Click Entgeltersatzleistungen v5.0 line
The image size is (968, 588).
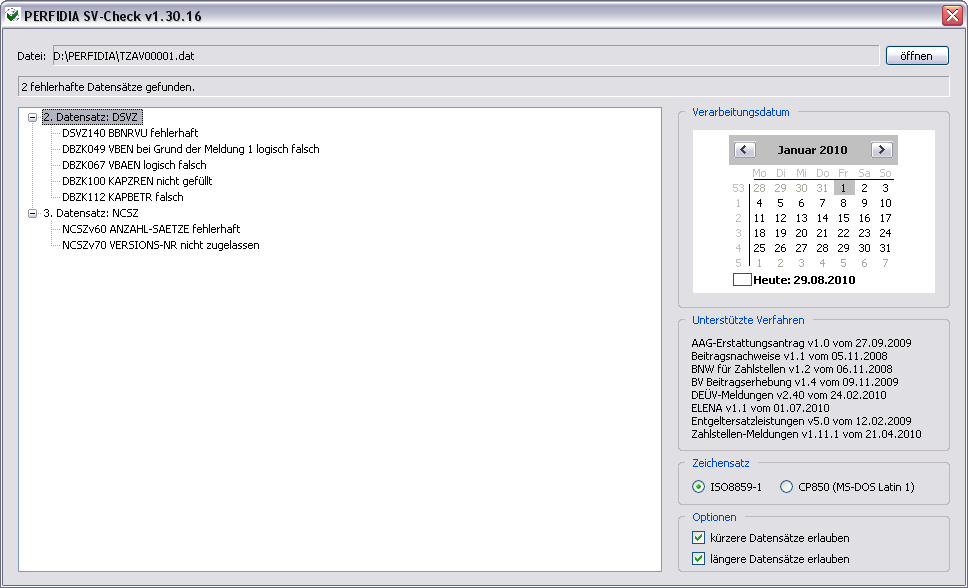click(x=801, y=421)
